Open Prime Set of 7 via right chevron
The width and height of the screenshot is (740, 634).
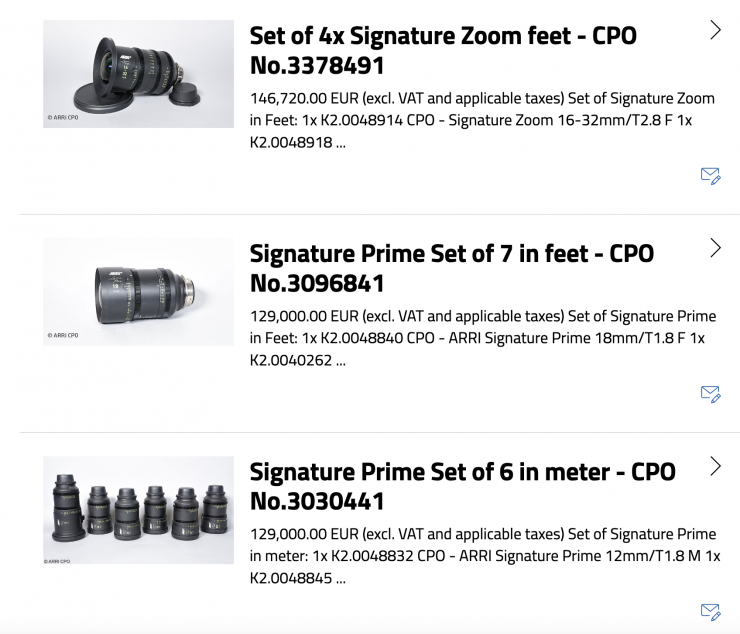coord(715,248)
